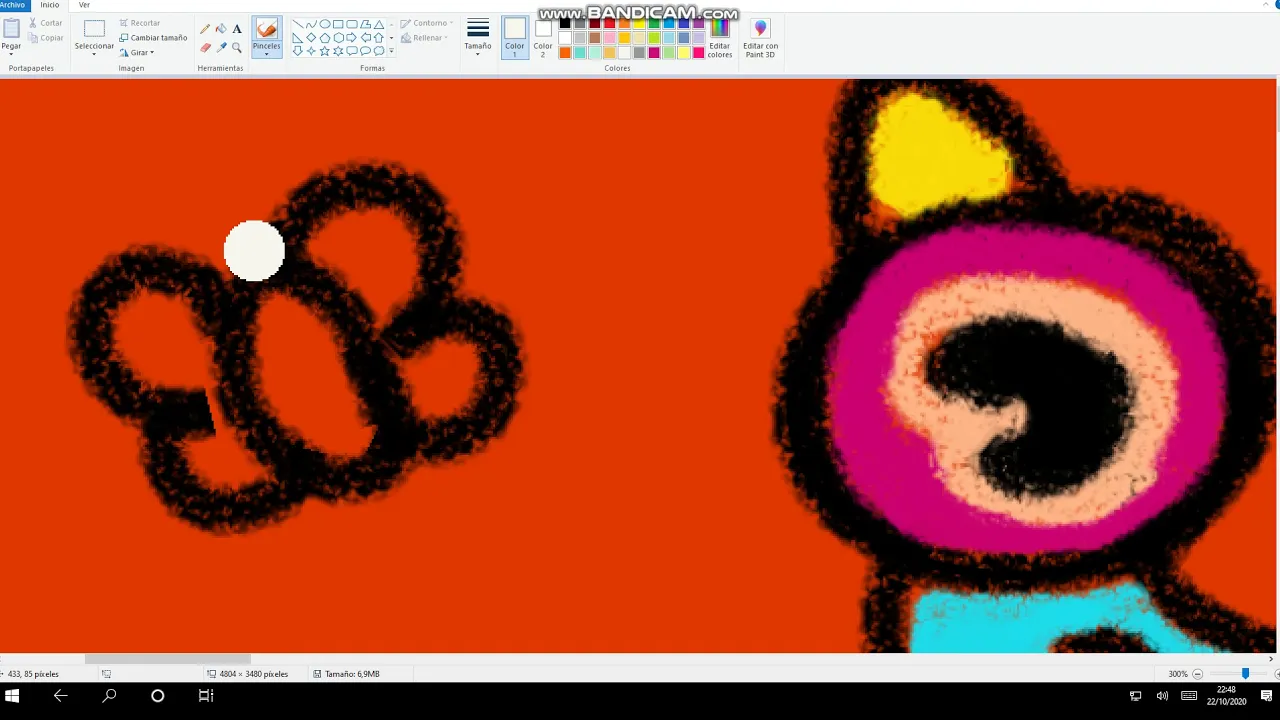1280x720 pixels.
Task: Choose the Diamond shape
Action: [x=311, y=38]
